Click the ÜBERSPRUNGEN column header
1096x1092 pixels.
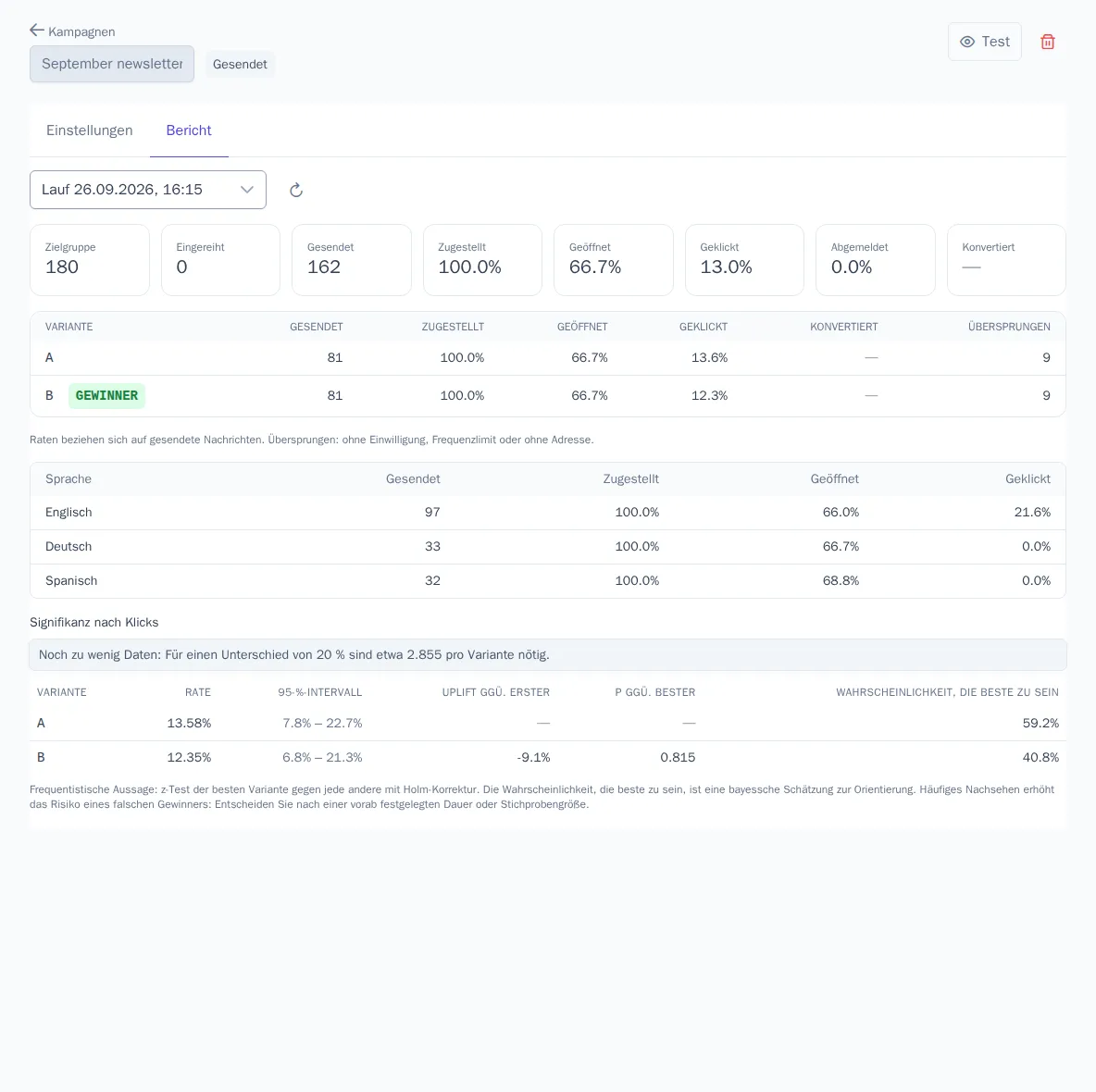point(1009,327)
